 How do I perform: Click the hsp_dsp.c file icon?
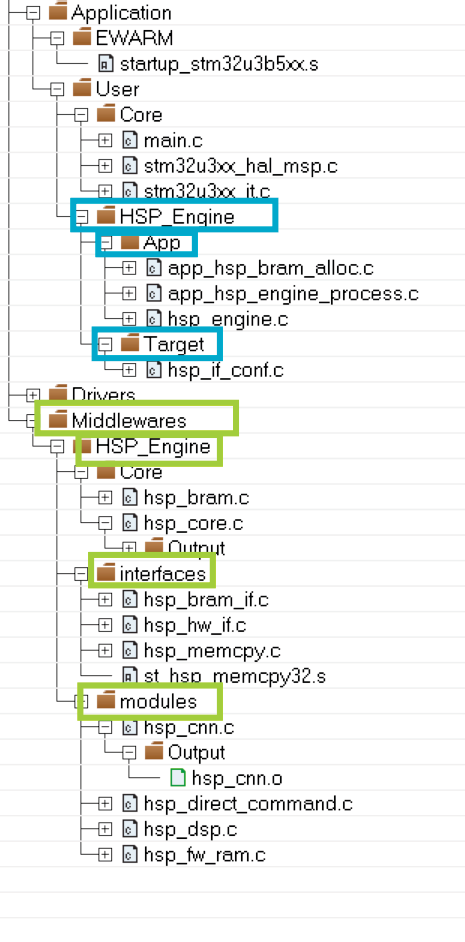tap(130, 829)
